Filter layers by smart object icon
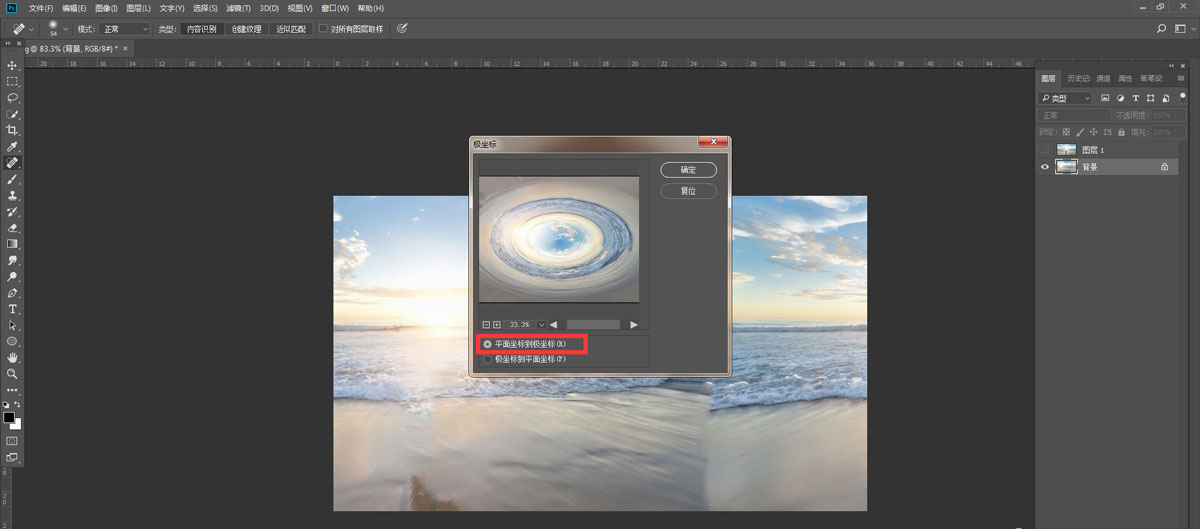Screen dimensions: 1200x529 [1166, 98]
